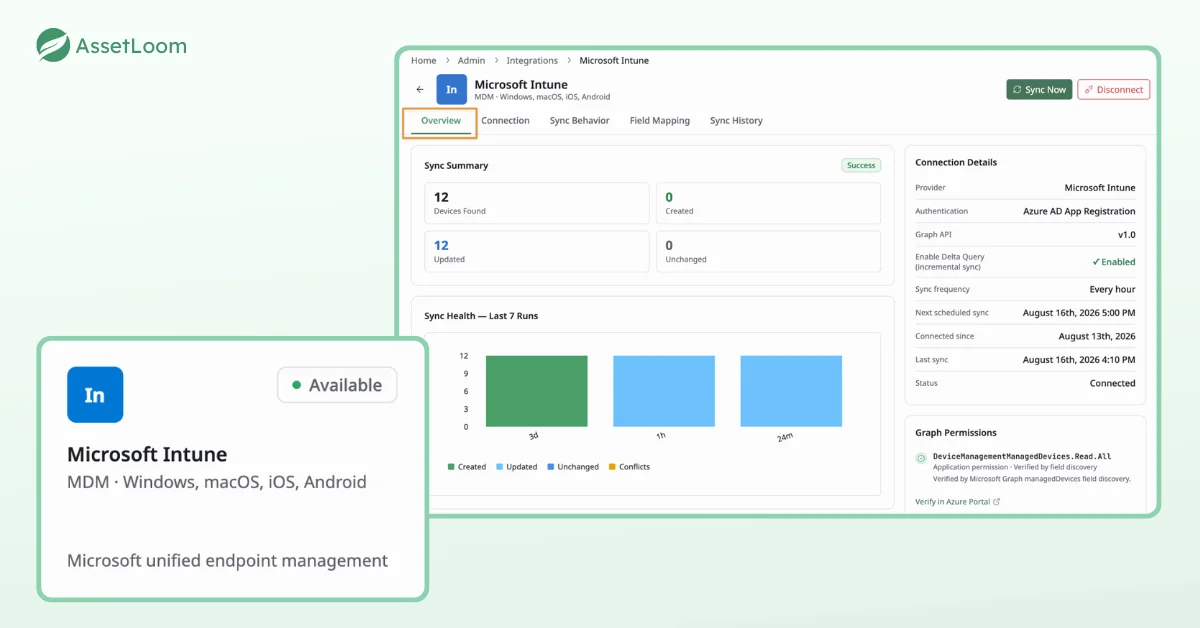Click the back arrow beside Microsoft Intune

(x=420, y=89)
